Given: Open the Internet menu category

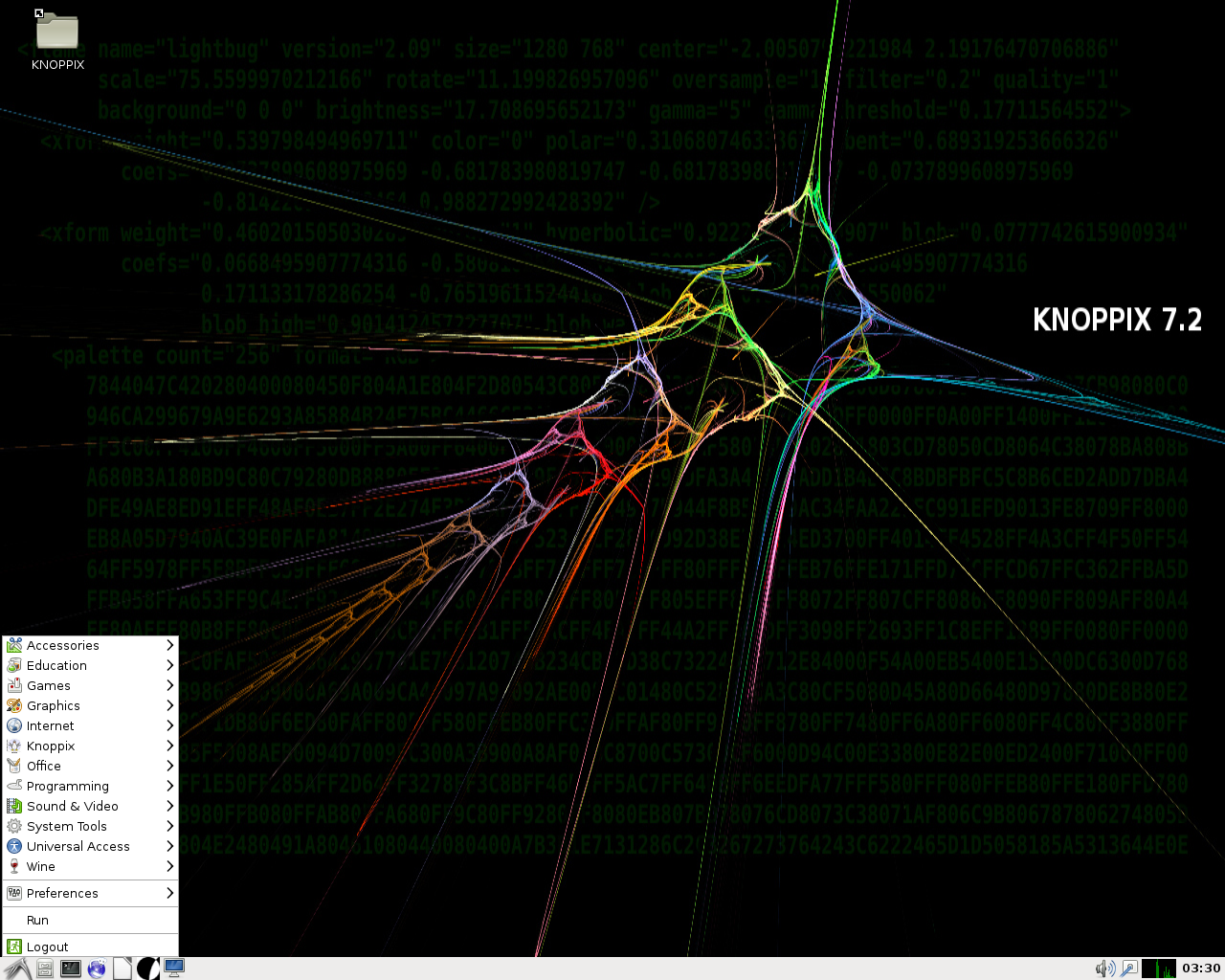Looking at the screenshot, I should pos(90,725).
